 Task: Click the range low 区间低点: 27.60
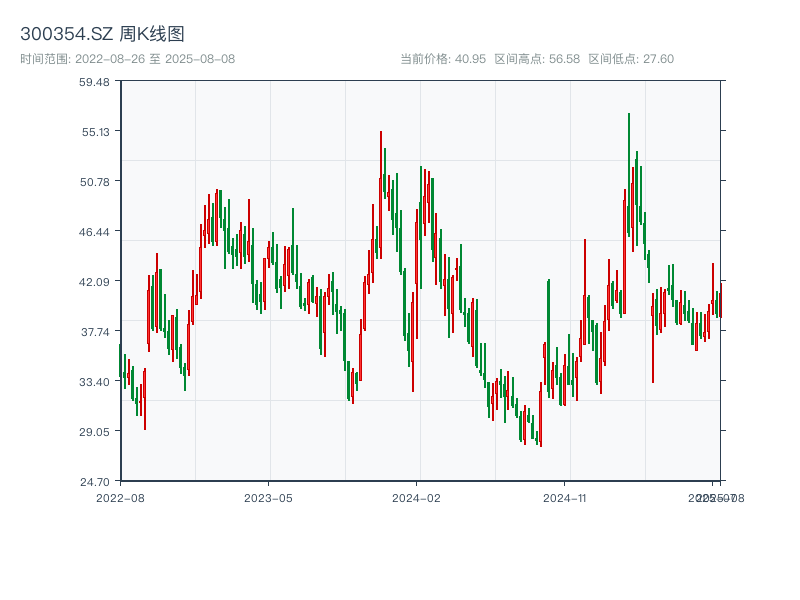631,59
